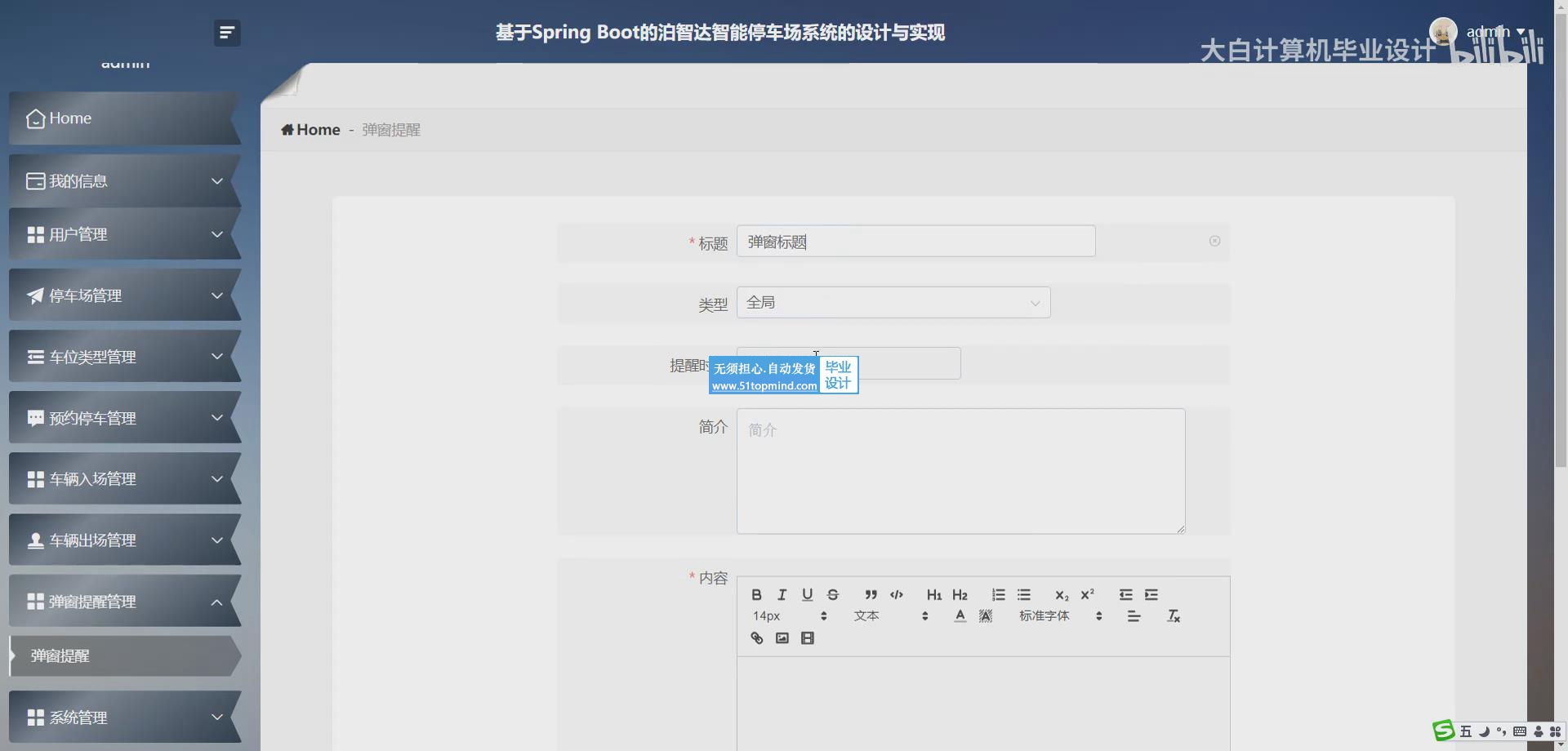This screenshot has height=751, width=1568.
Task: Go to Home in the sidebar
Action: (x=124, y=118)
